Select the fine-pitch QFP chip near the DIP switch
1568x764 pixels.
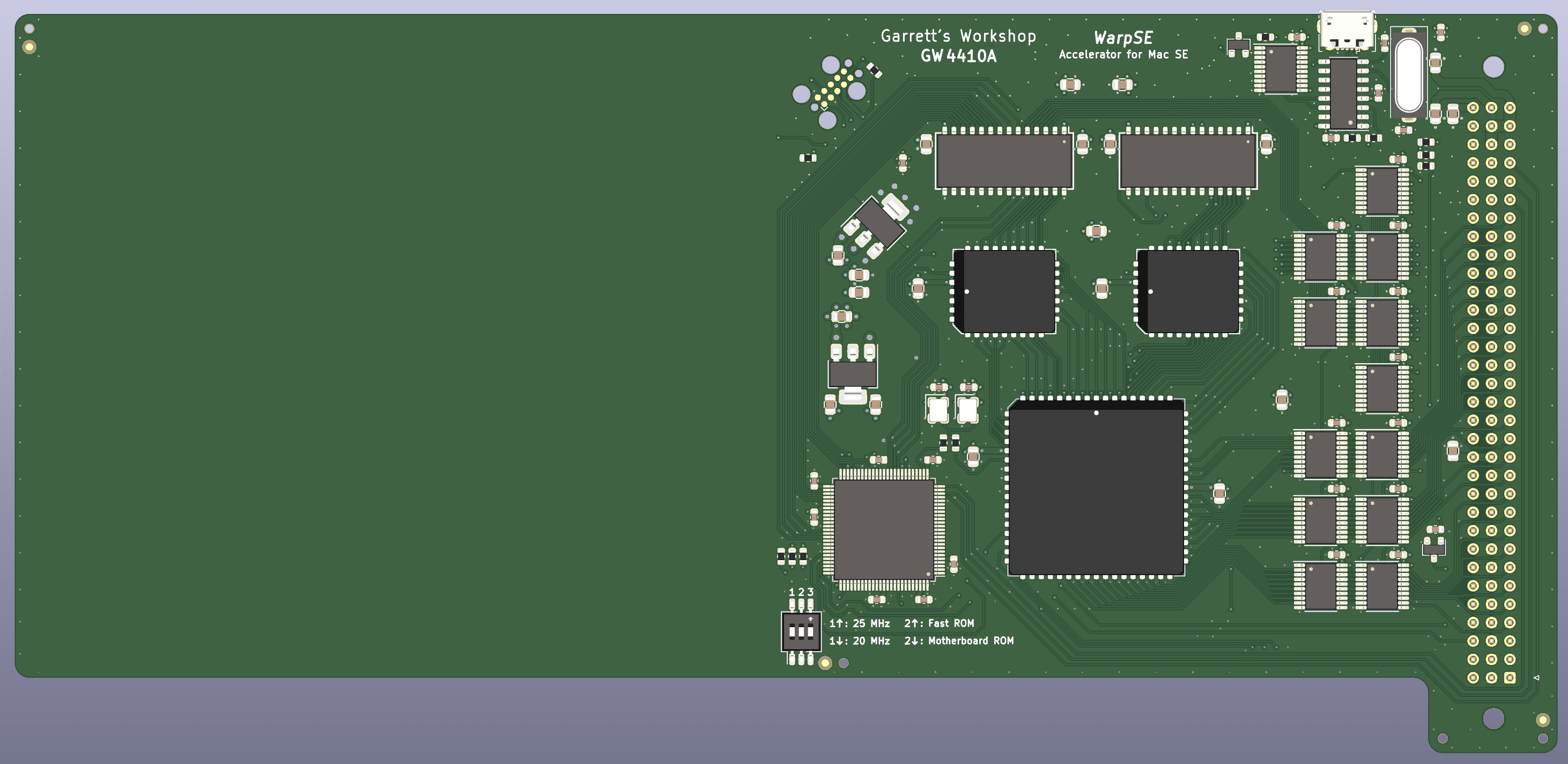pyautogui.click(x=884, y=530)
